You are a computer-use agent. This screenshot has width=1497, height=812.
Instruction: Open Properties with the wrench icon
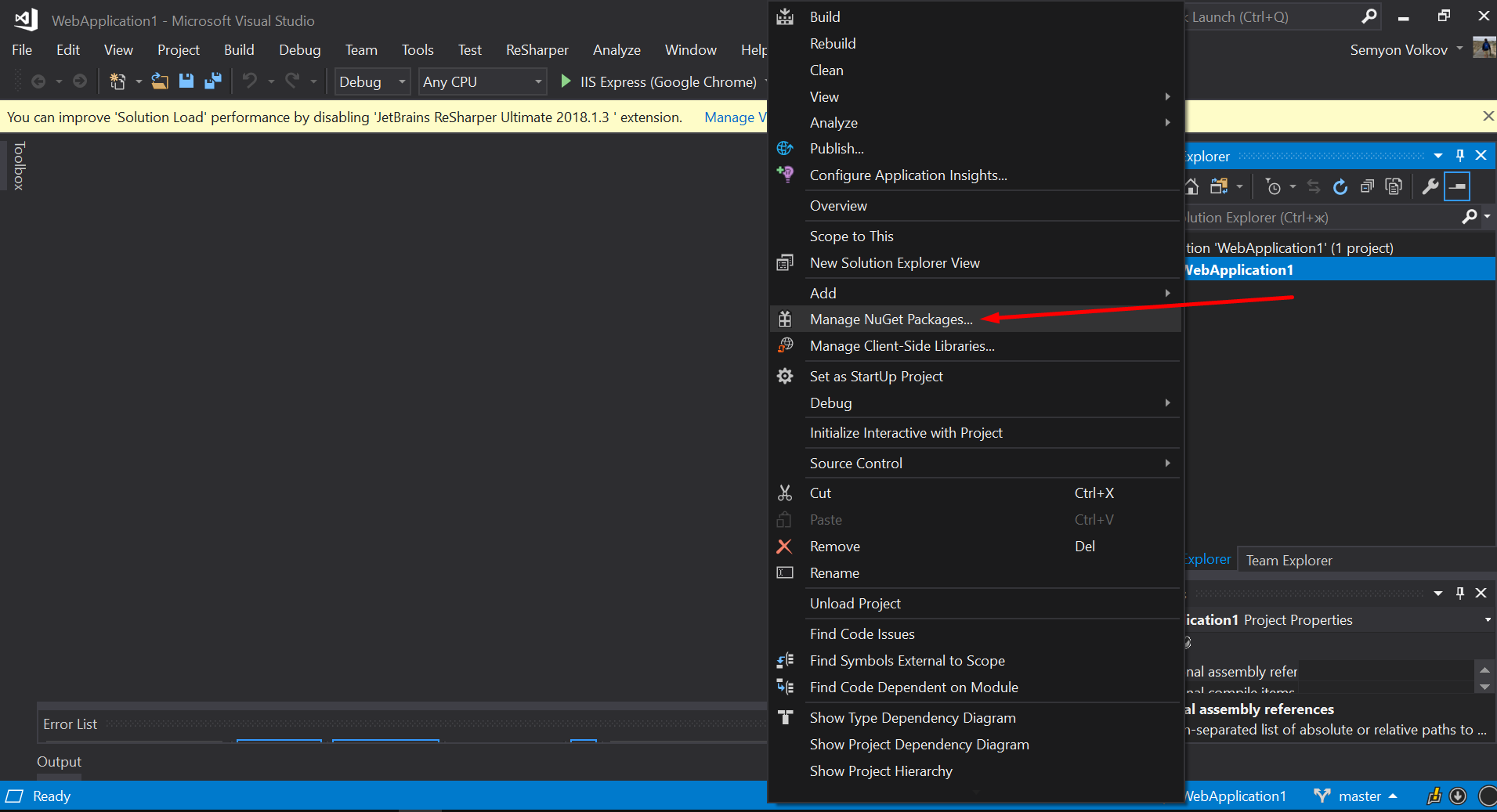coord(1430,186)
